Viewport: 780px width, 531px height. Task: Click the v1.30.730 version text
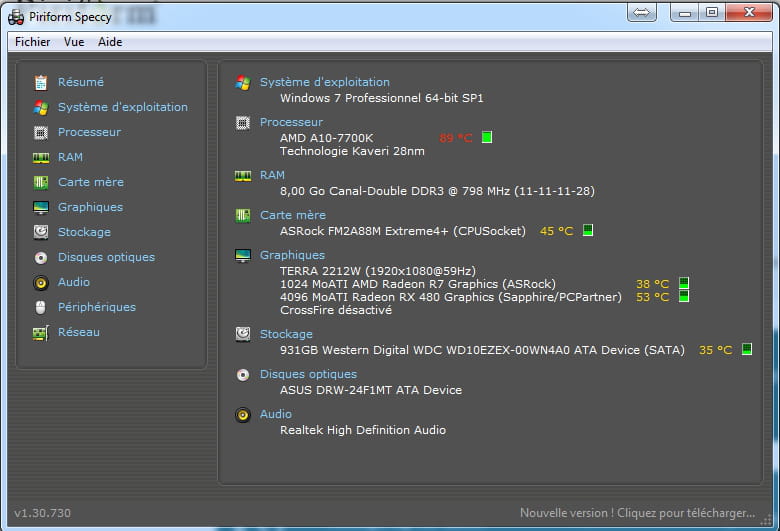[x=42, y=513]
